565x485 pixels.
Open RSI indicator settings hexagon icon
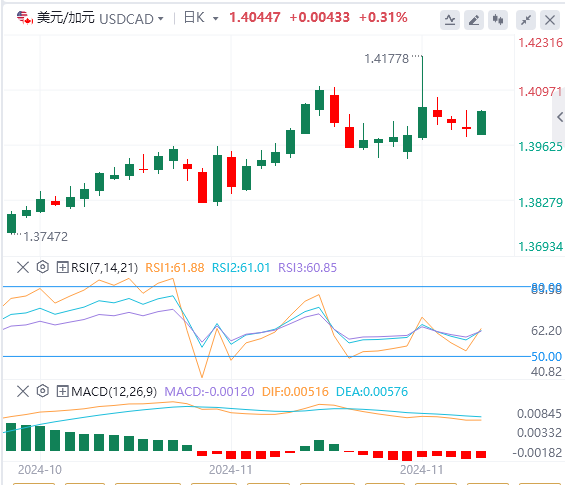[x=43, y=267]
